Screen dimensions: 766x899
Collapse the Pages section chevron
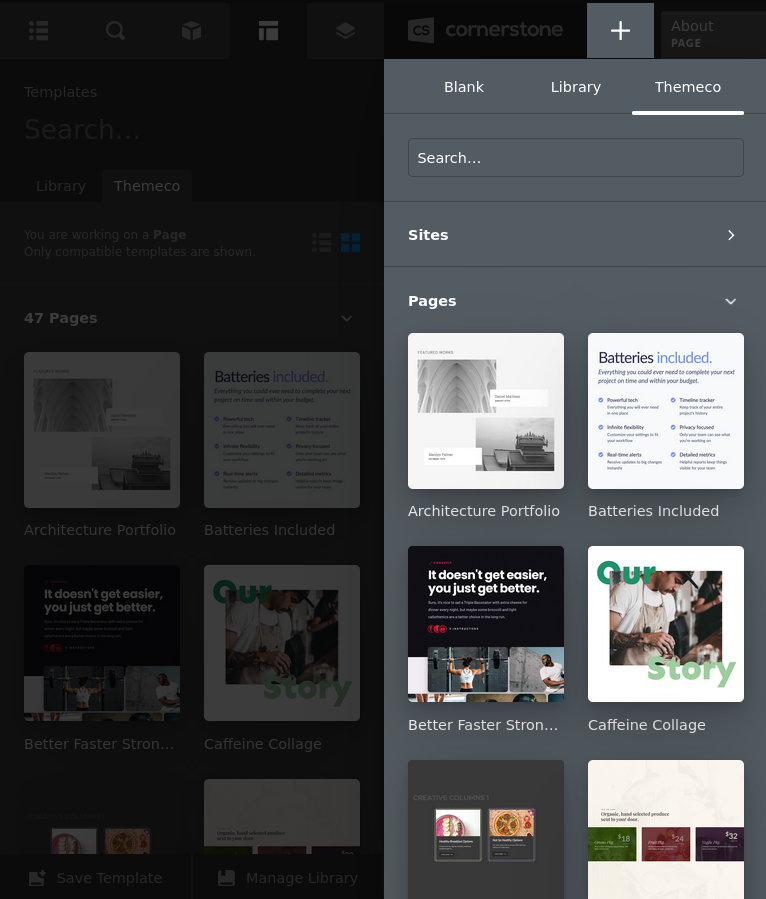click(x=730, y=302)
